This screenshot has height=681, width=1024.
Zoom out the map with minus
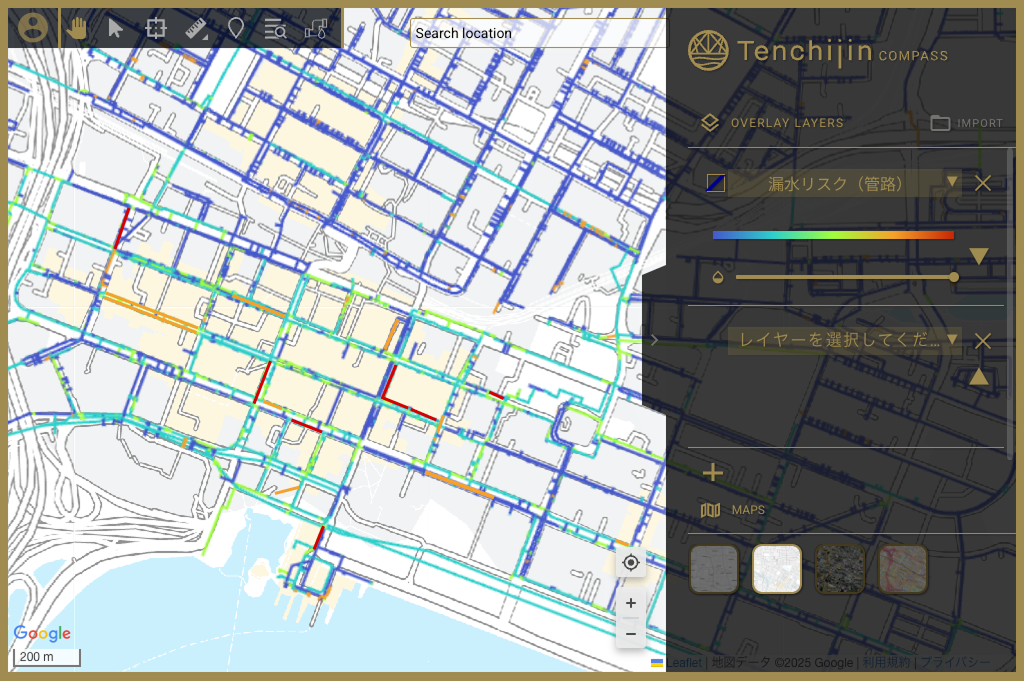coord(631,633)
